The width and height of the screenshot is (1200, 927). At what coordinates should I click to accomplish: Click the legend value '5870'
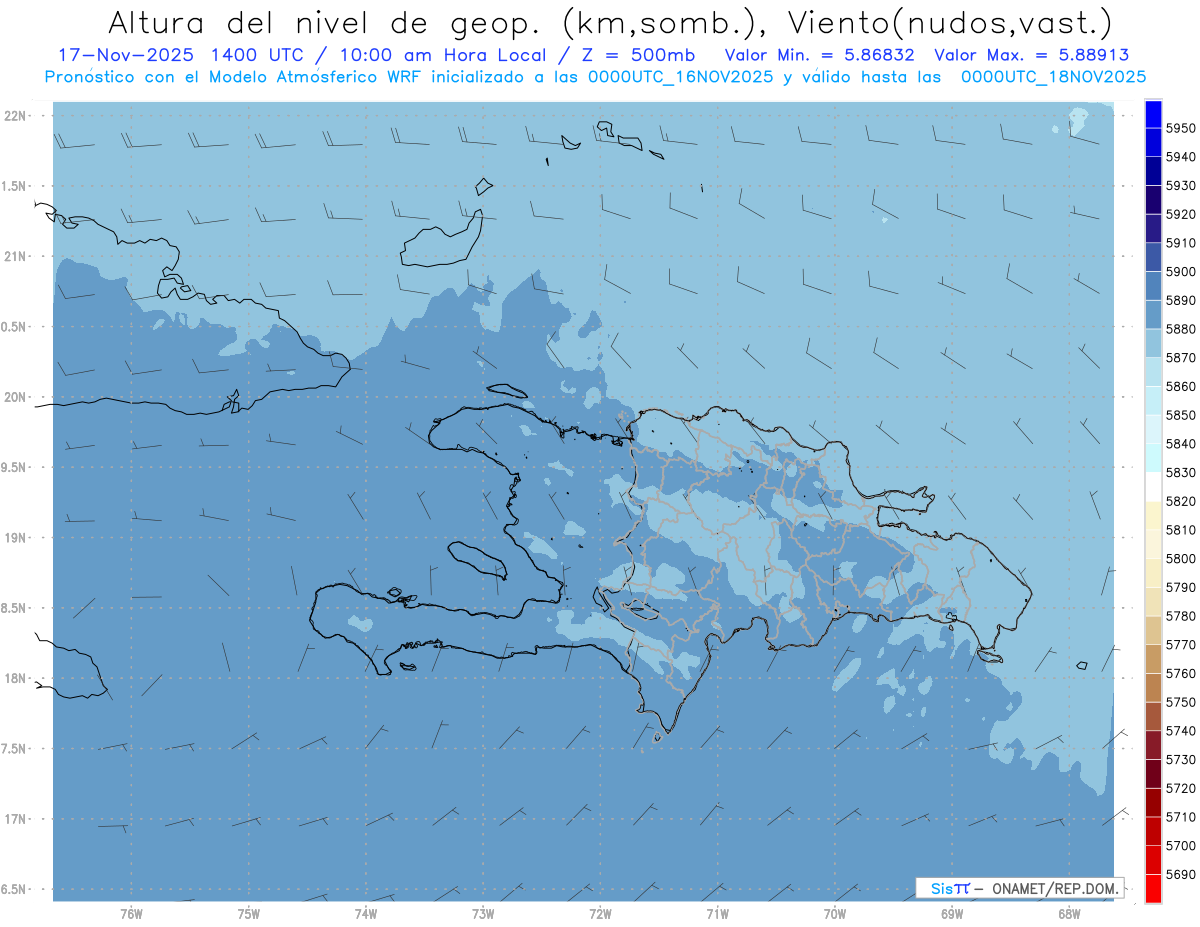click(1181, 358)
